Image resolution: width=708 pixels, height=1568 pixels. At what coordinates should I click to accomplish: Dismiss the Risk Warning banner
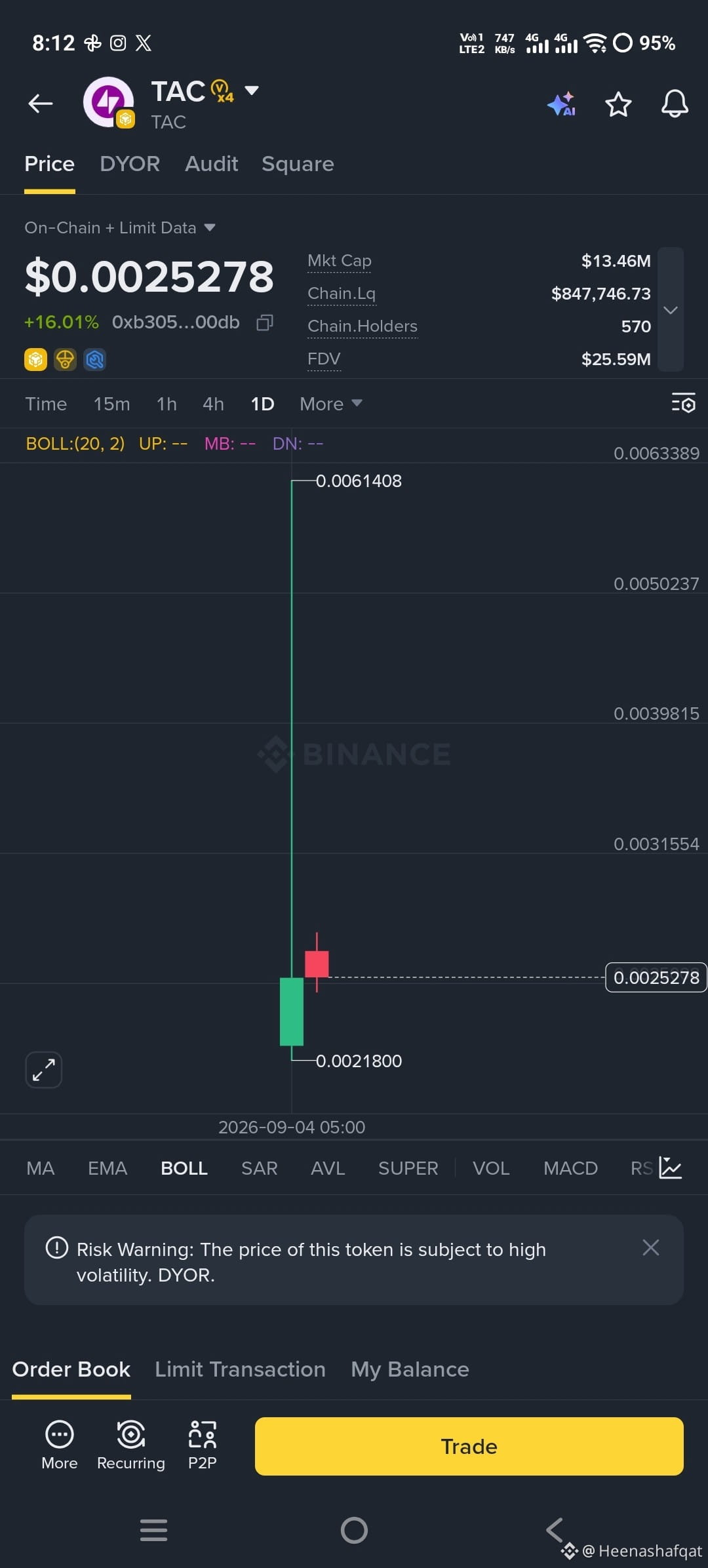point(651,1247)
